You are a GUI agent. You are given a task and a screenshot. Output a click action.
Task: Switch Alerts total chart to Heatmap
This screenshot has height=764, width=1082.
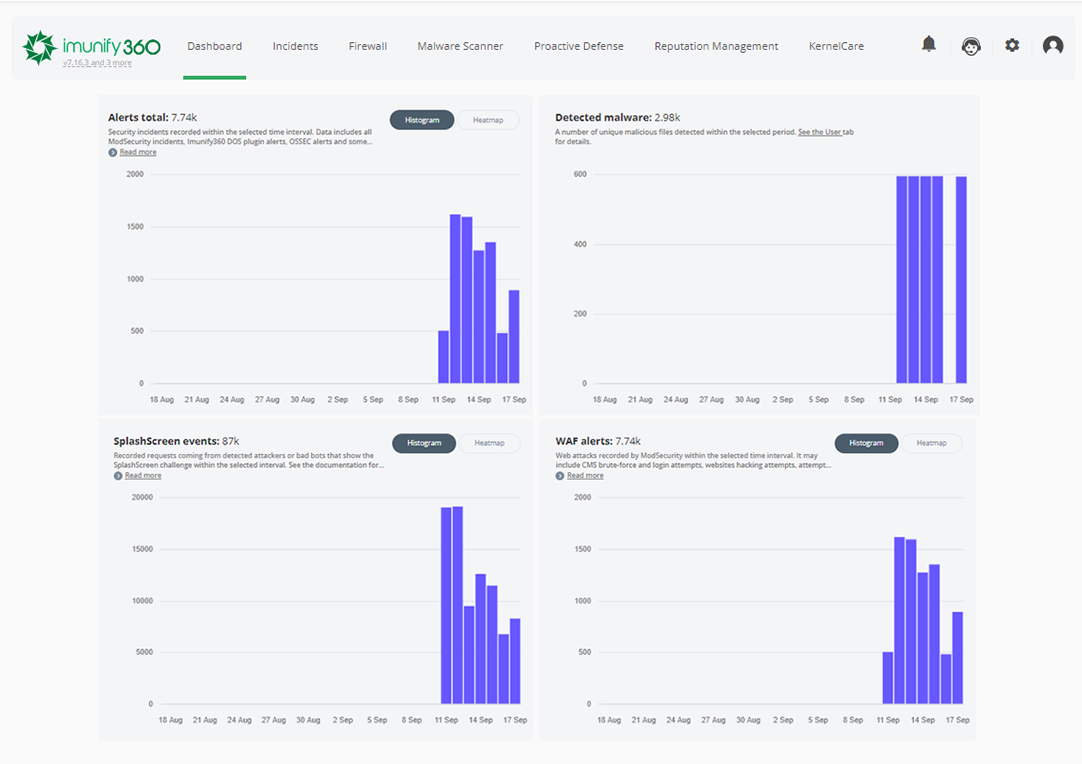pos(488,120)
